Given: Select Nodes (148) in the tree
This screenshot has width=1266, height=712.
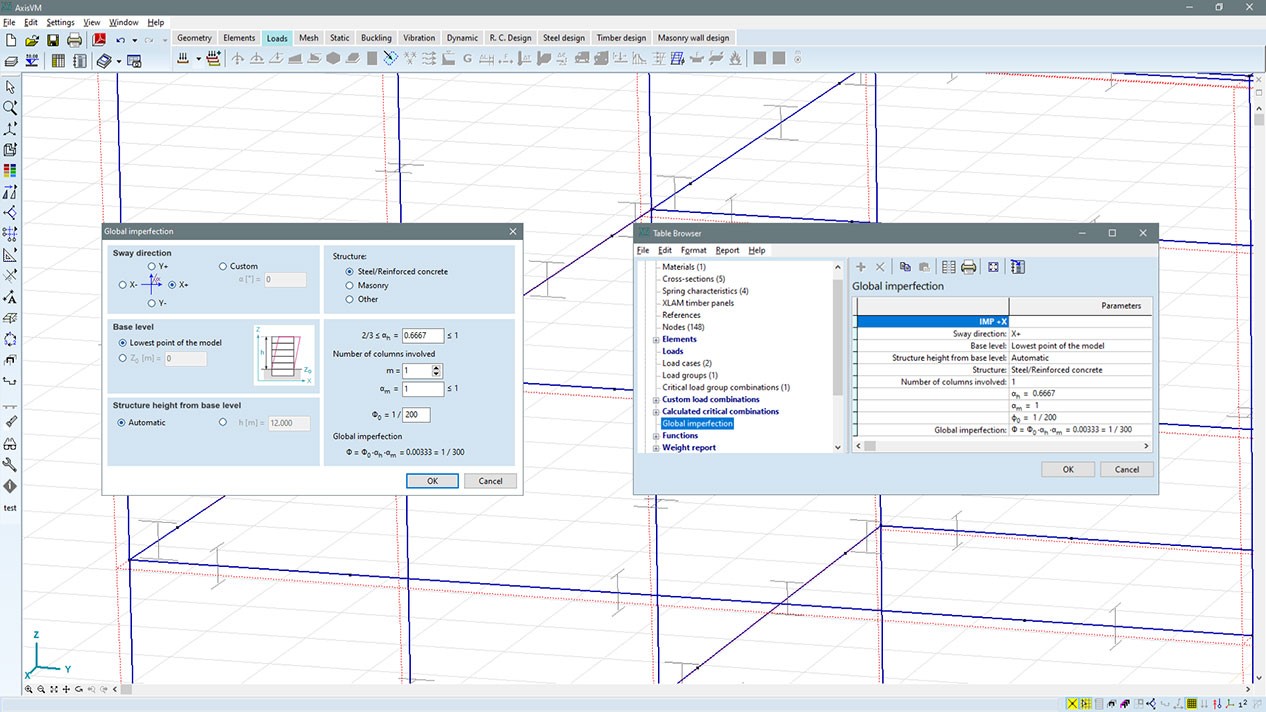Looking at the screenshot, I should tap(683, 327).
